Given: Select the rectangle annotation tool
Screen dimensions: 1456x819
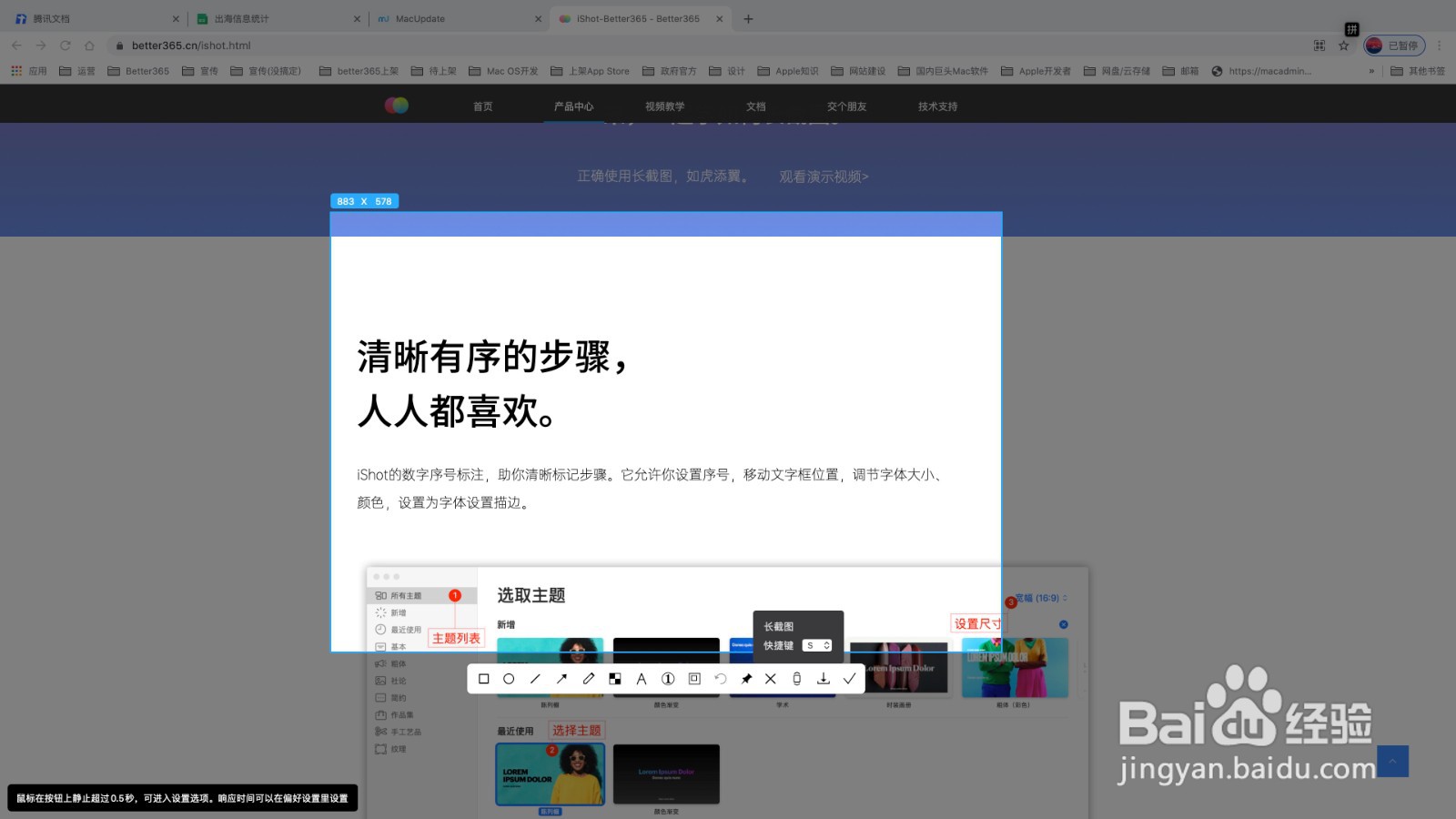Looking at the screenshot, I should (x=484, y=679).
